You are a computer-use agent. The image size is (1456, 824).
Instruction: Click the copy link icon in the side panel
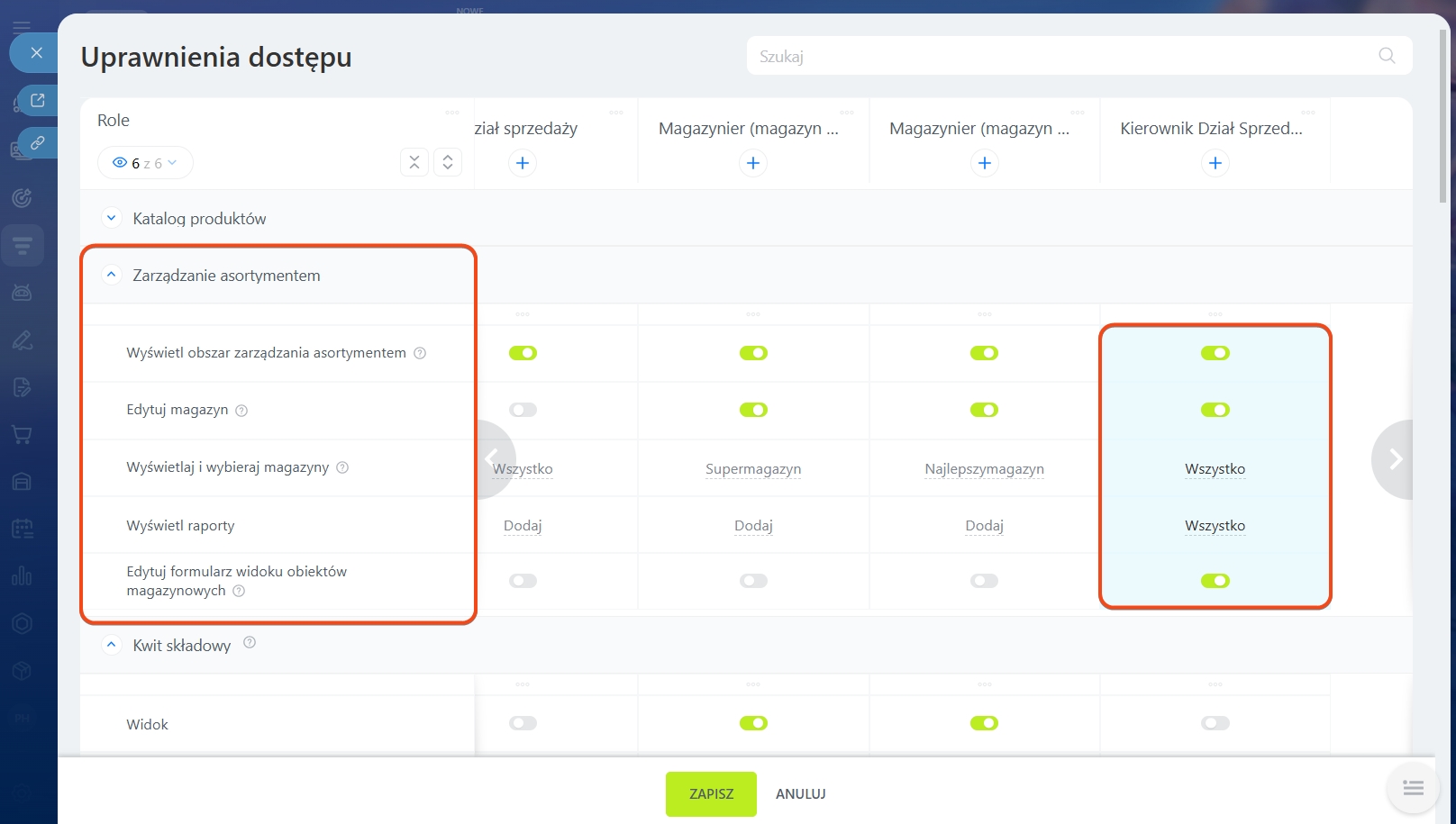(38, 142)
